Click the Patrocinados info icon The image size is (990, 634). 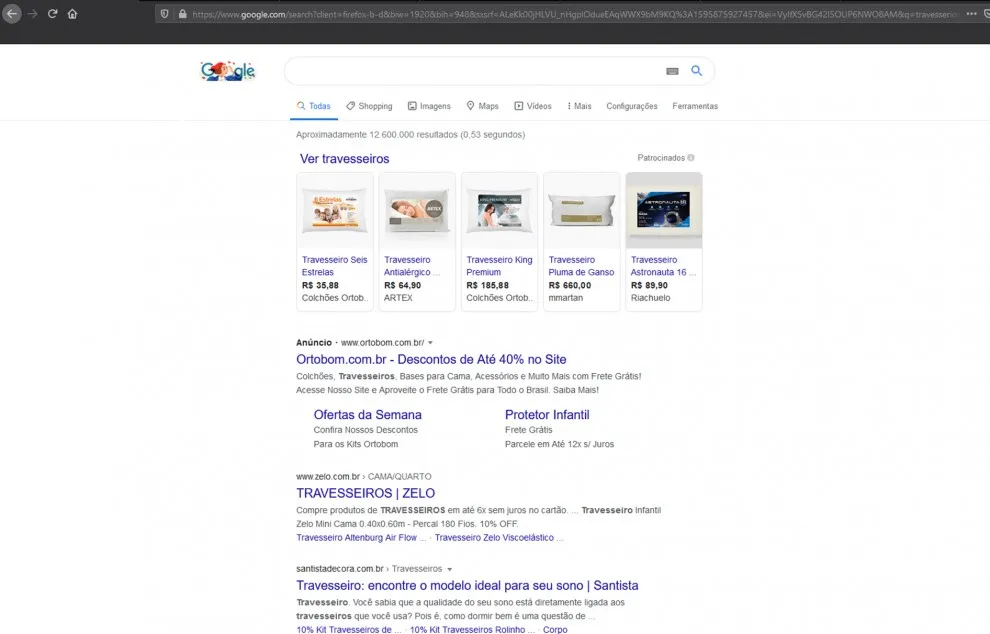[x=691, y=158]
